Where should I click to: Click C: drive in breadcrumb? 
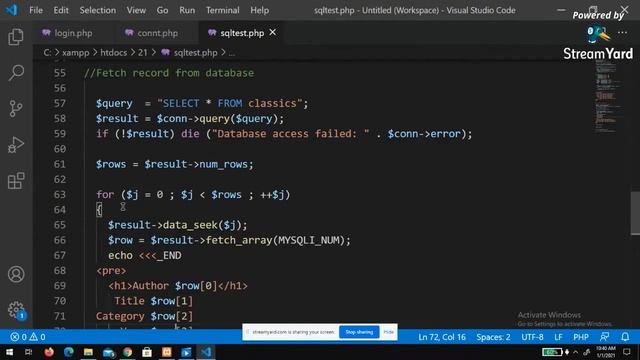pos(47,53)
